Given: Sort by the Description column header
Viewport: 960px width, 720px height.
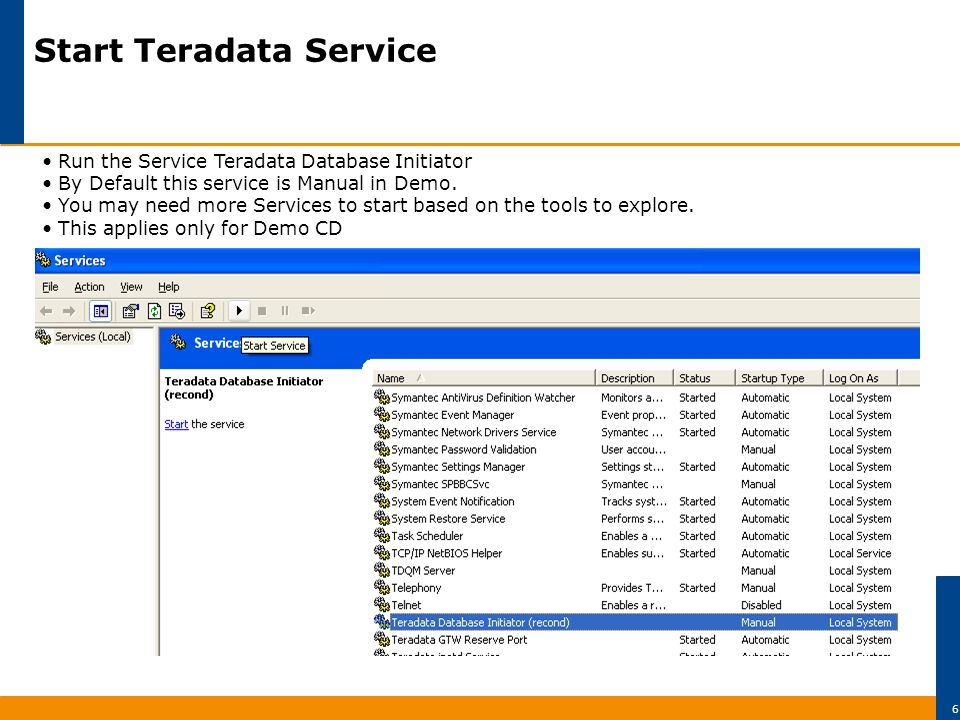Looking at the screenshot, I should click(634, 378).
